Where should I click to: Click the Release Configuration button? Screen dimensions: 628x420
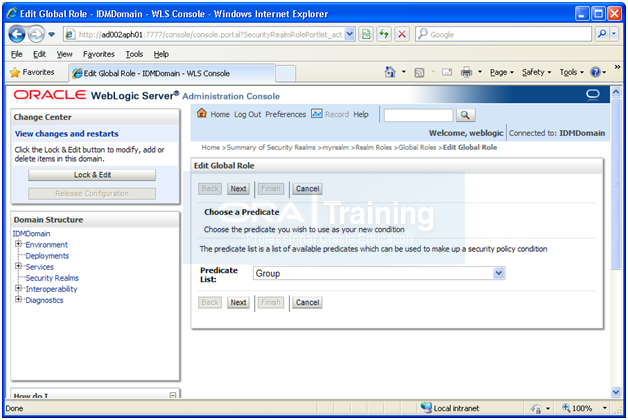click(x=92, y=194)
